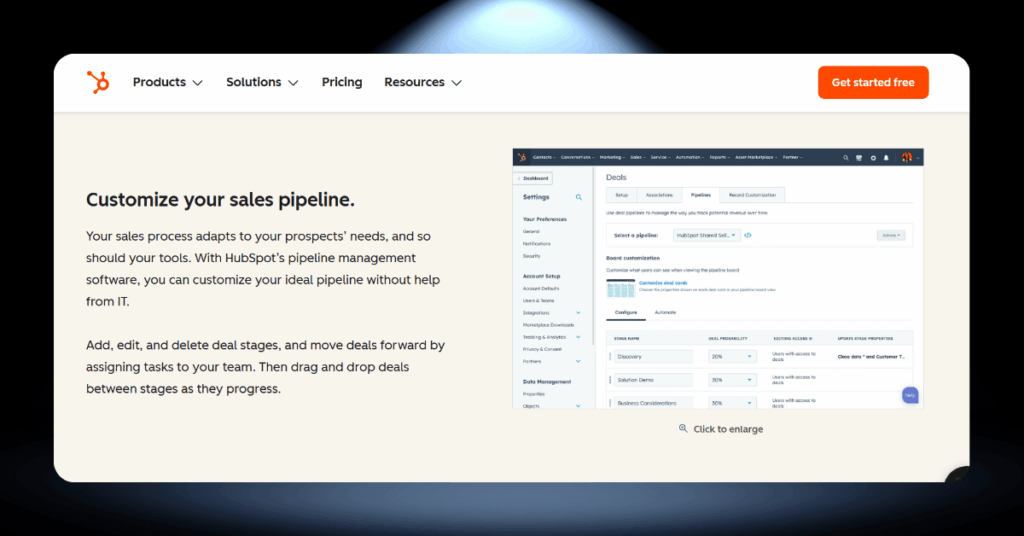Screen dimensions: 1024x536
Task: Click the drag handle icon of the Discovery row
Action: [610, 356]
